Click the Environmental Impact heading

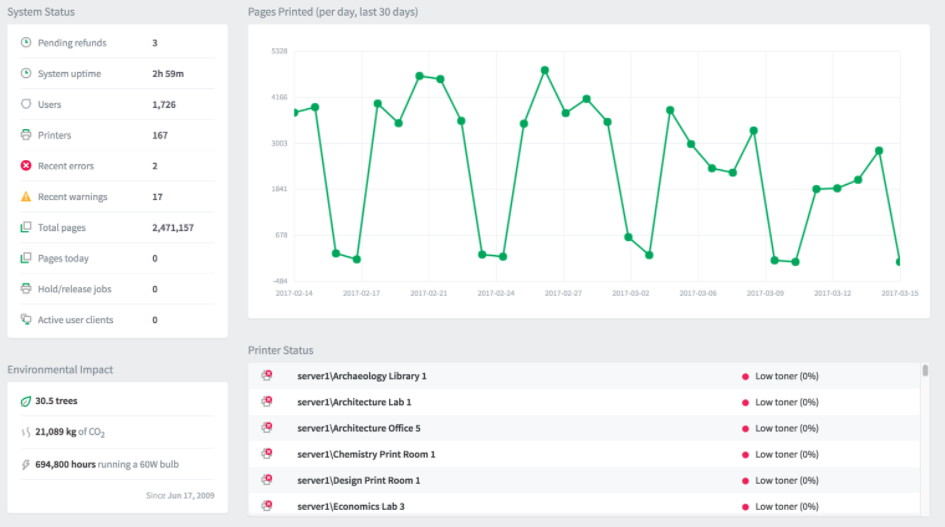(60, 370)
